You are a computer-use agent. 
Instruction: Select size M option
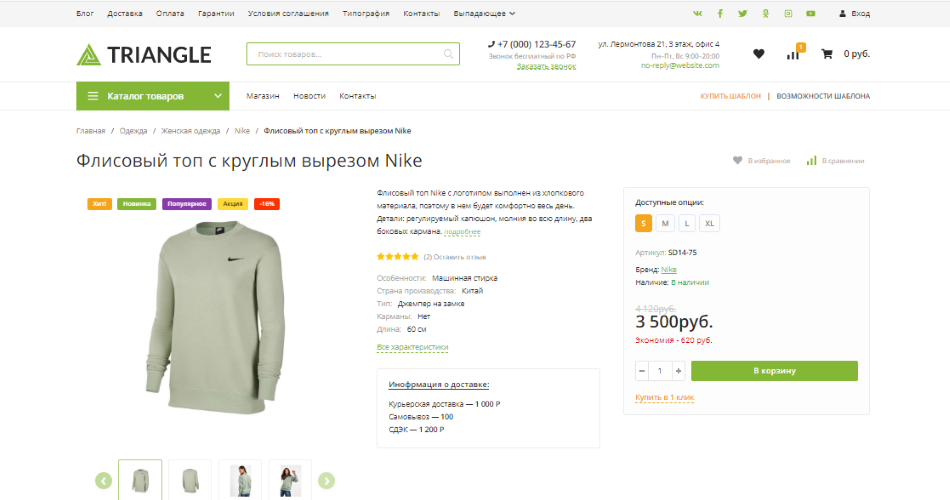click(x=666, y=223)
